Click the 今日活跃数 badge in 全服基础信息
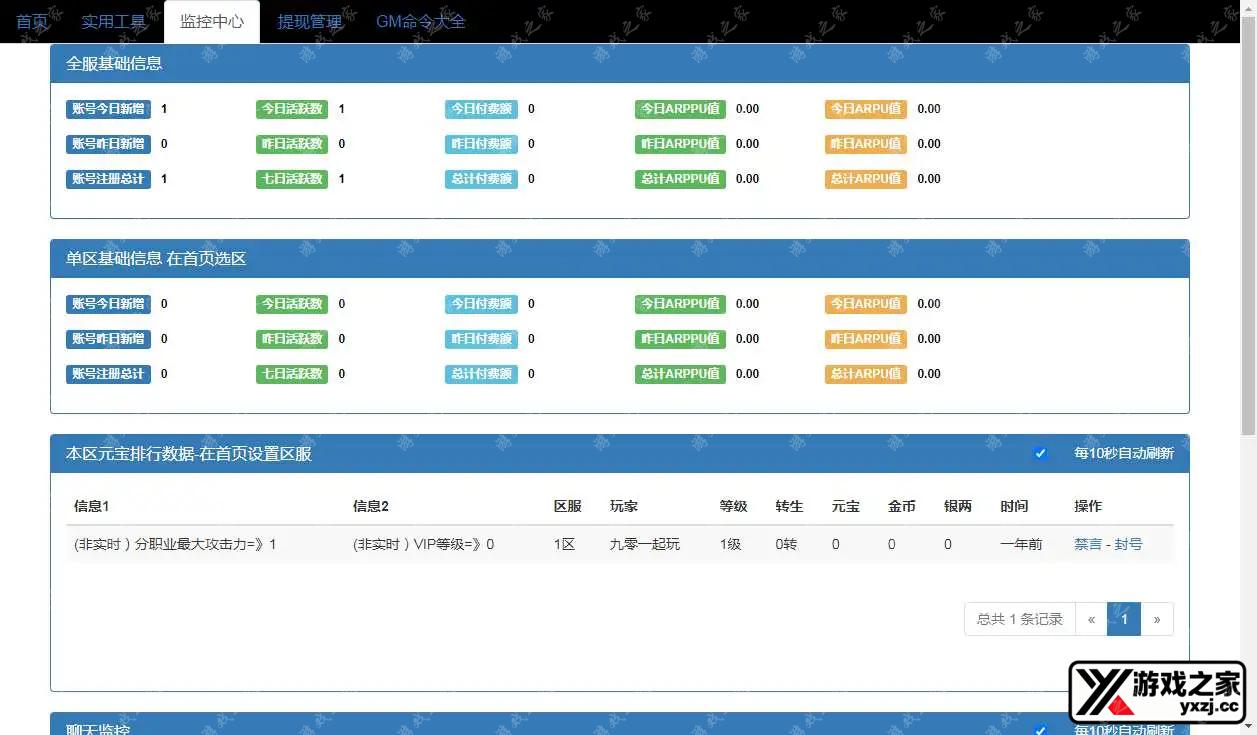This screenshot has height=735, width=1257. (x=292, y=109)
